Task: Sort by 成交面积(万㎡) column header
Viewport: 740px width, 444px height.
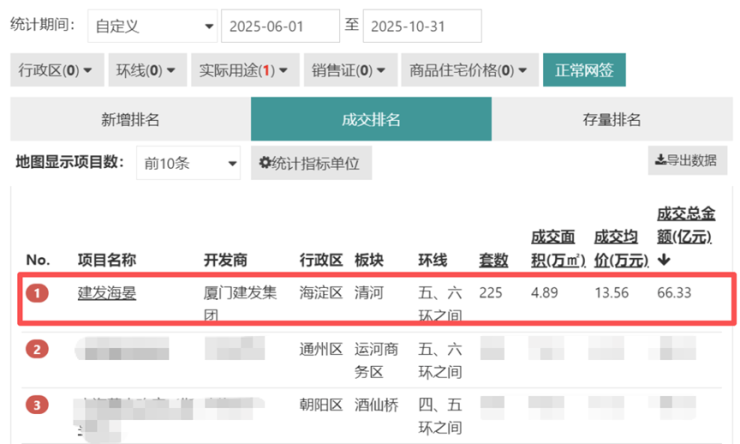Action: 556,248
